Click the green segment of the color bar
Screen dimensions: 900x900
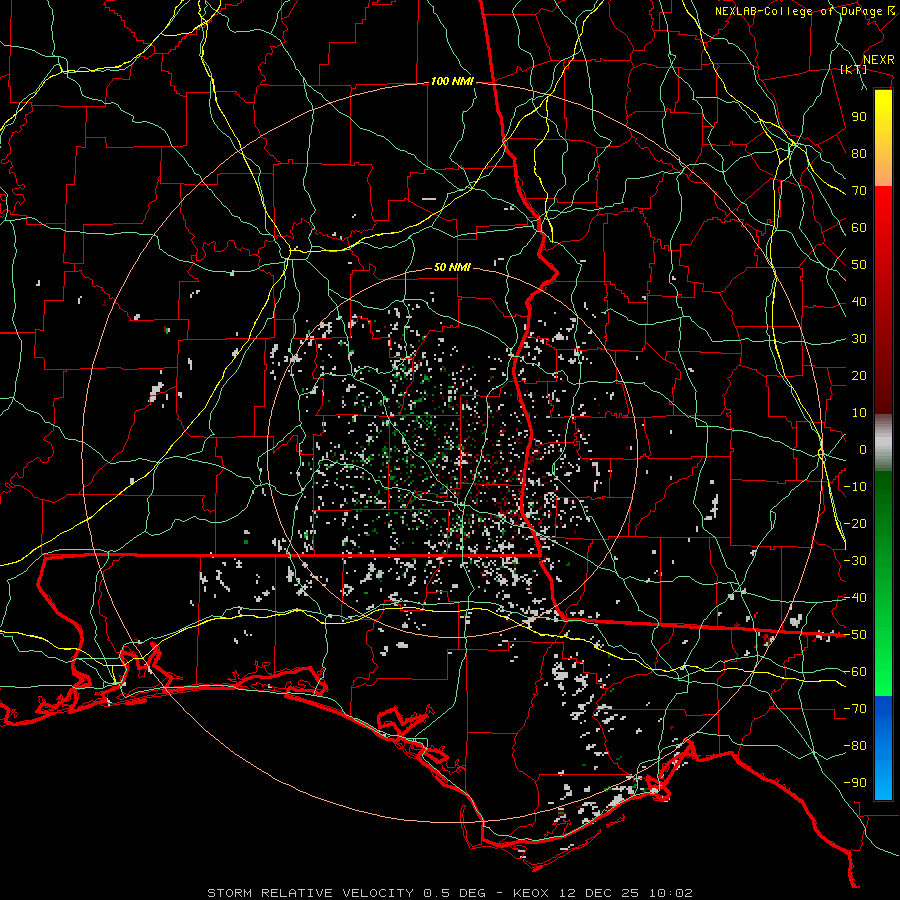pos(883,583)
